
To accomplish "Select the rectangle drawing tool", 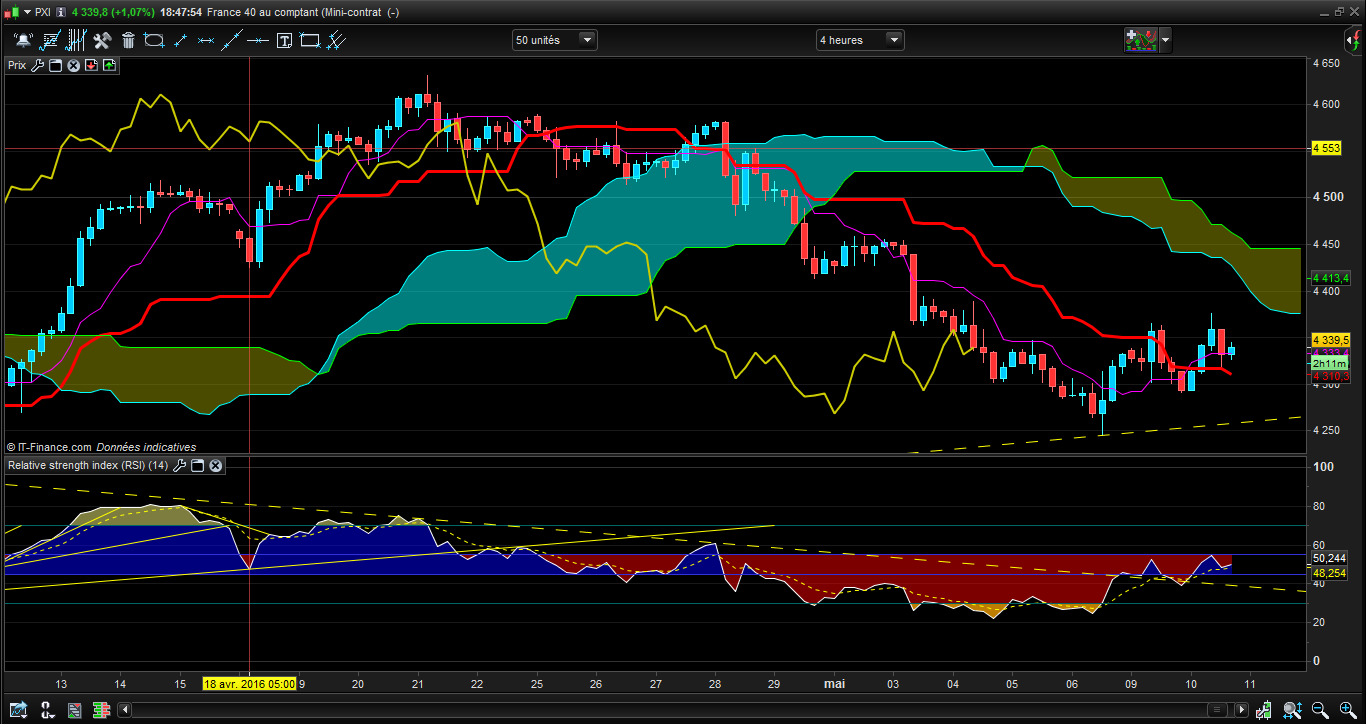I will pos(310,40).
